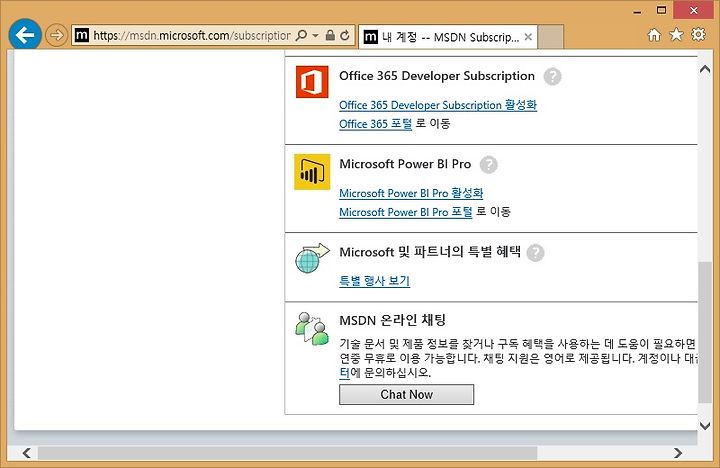The width and height of the screenshot is (720, 468).
Task: Maximize the browser window
Action: (x=661, y=10)
